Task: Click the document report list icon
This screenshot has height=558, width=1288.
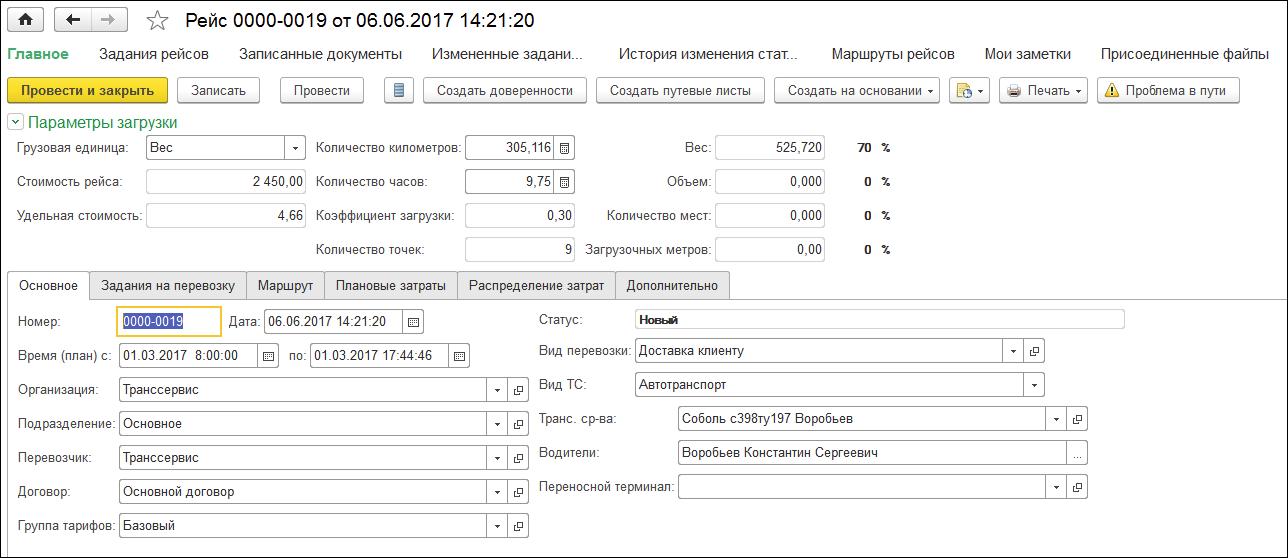Action: (399, 90)
